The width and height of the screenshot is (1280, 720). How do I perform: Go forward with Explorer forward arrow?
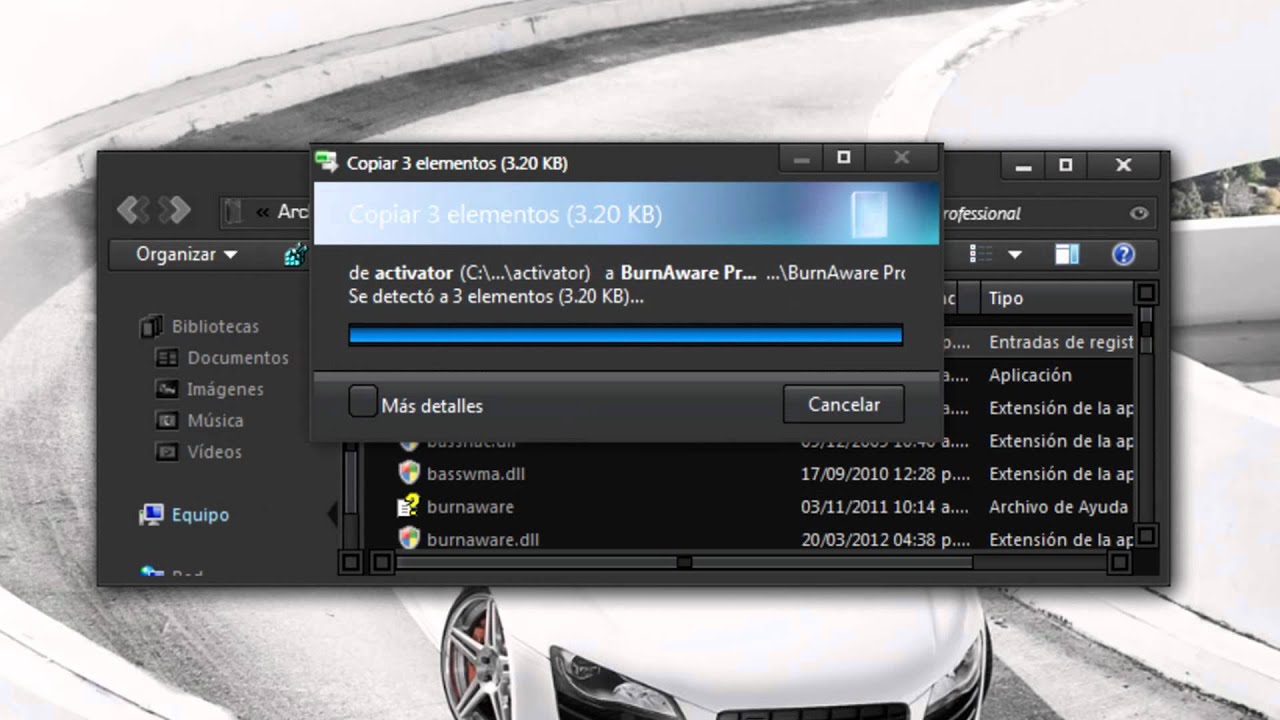pyautogui.click(x=174, y=209)
